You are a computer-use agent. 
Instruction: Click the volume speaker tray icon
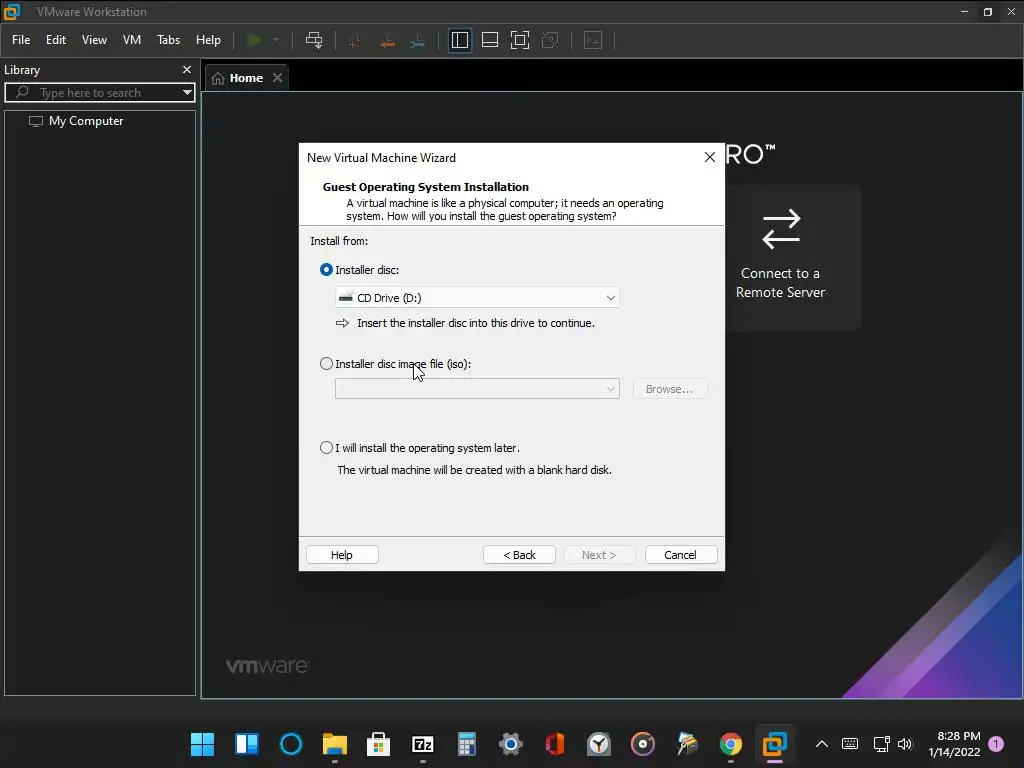[x=905, y=744]
